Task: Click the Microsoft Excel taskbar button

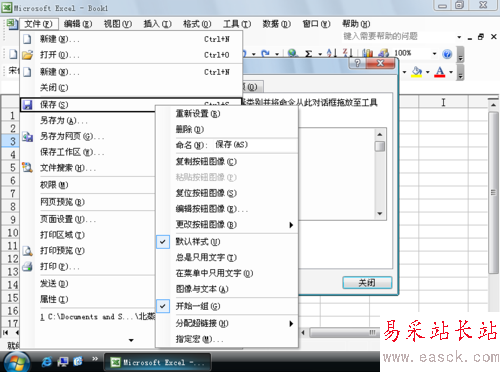Action: coord(157,362)
